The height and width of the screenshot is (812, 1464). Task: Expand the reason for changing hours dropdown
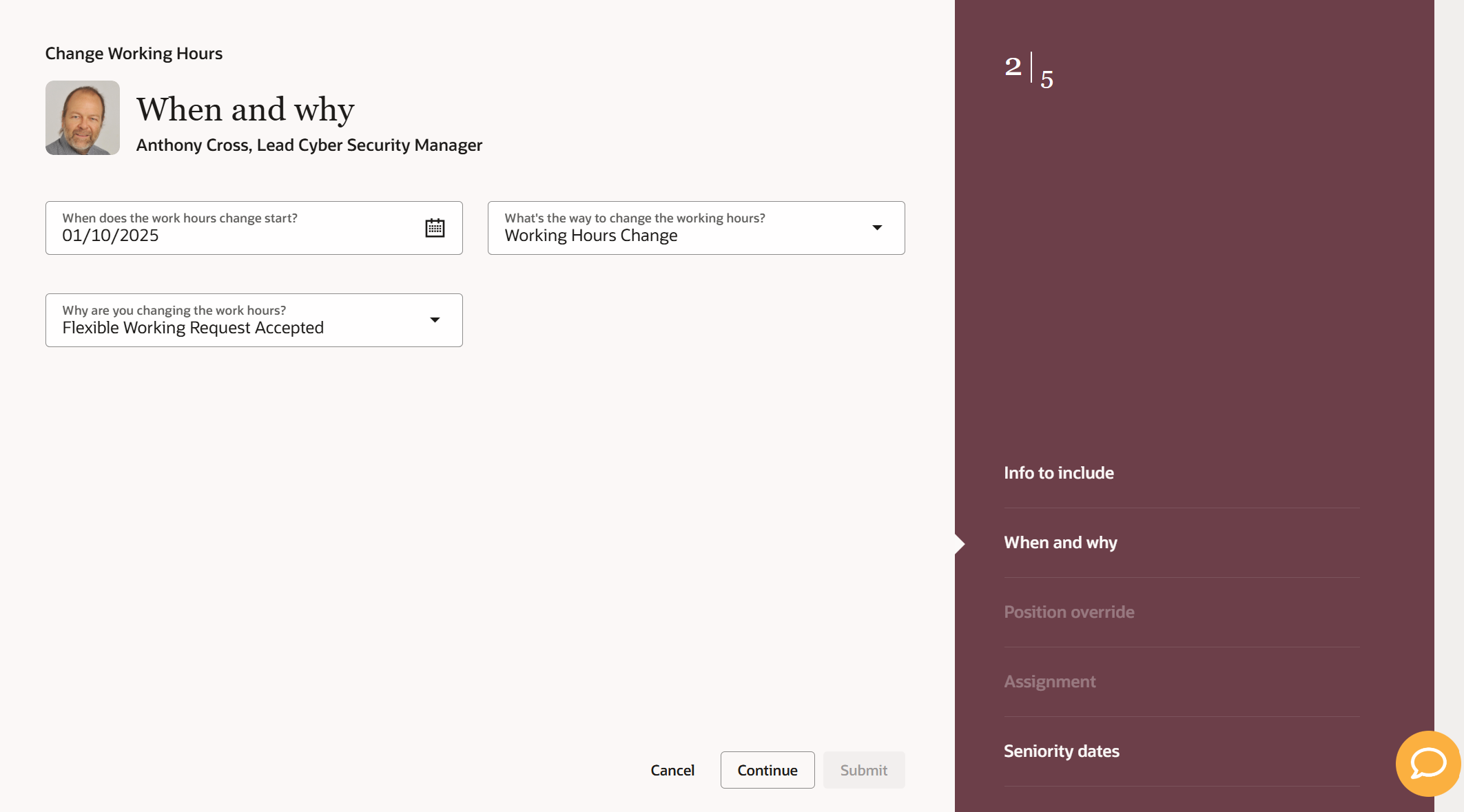(x=435, y=320)
